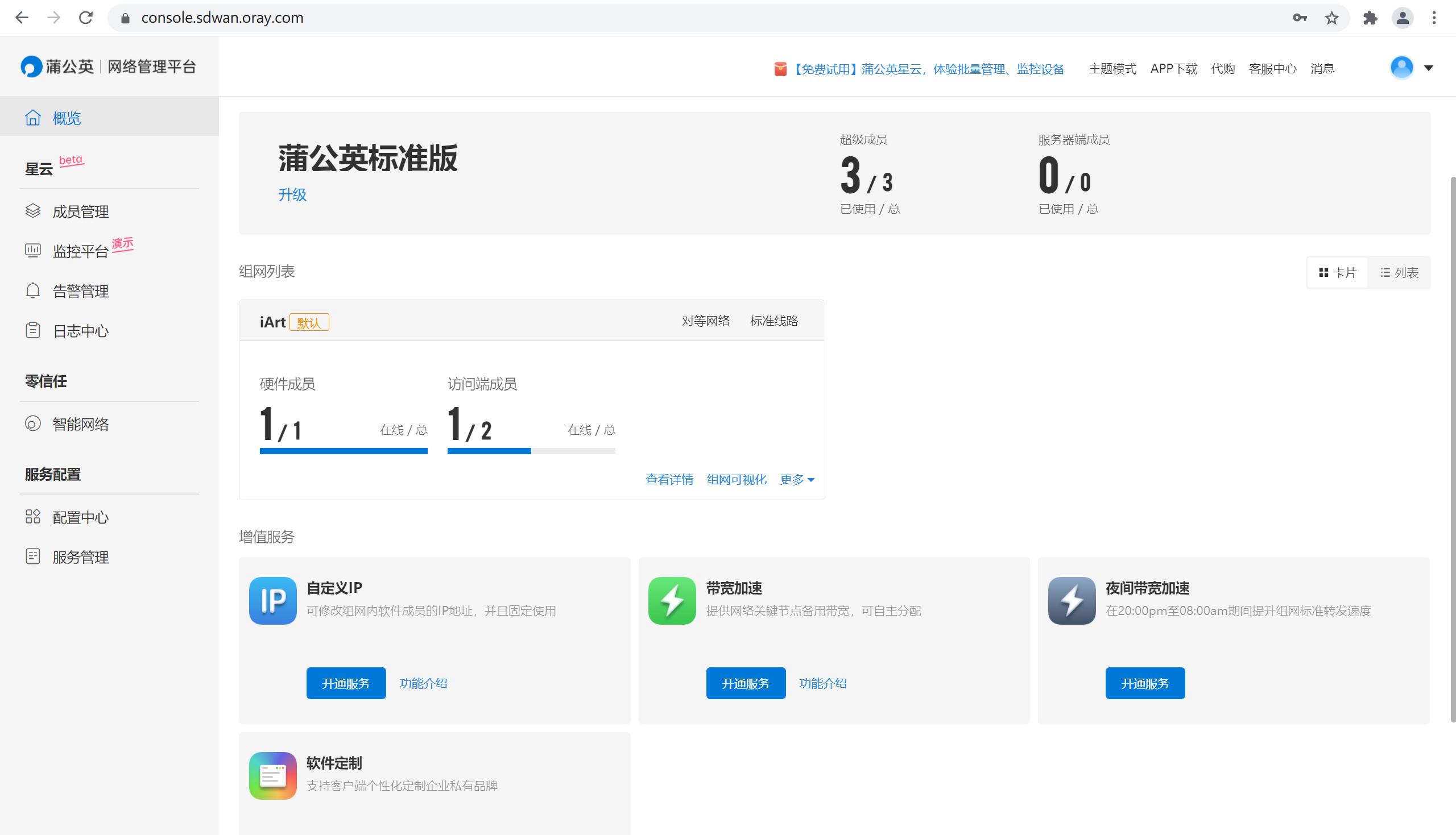Select the 成员管理 member management icon

pyautogui.click(x=34, y=211)
